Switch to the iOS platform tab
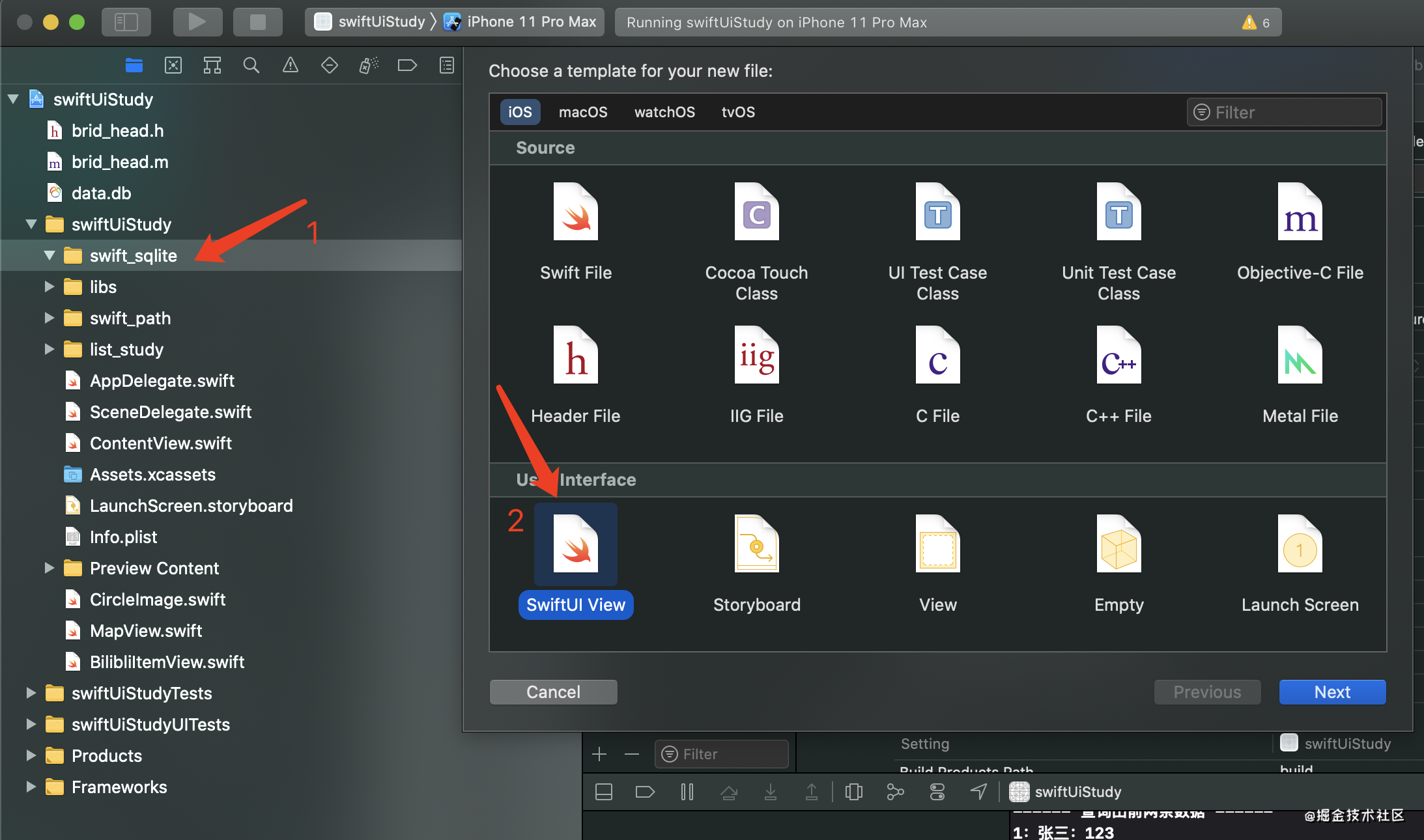 click(520, 112)
